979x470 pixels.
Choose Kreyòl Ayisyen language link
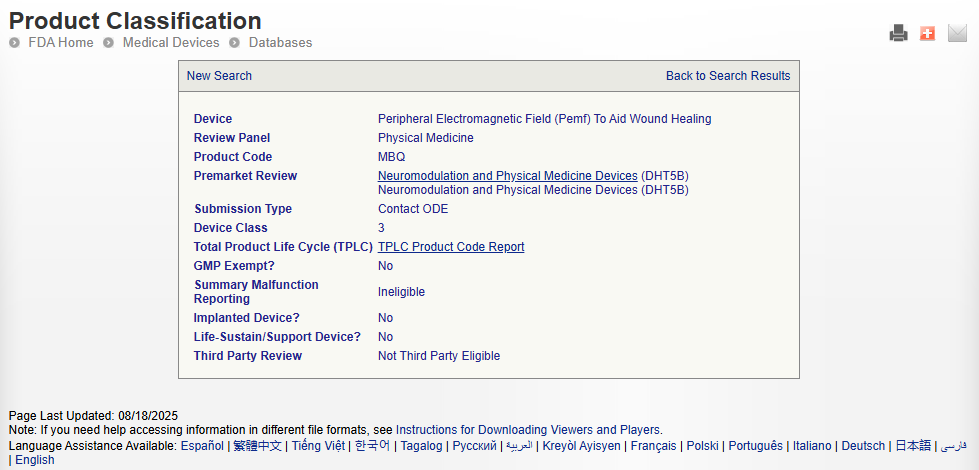[581, 446]
